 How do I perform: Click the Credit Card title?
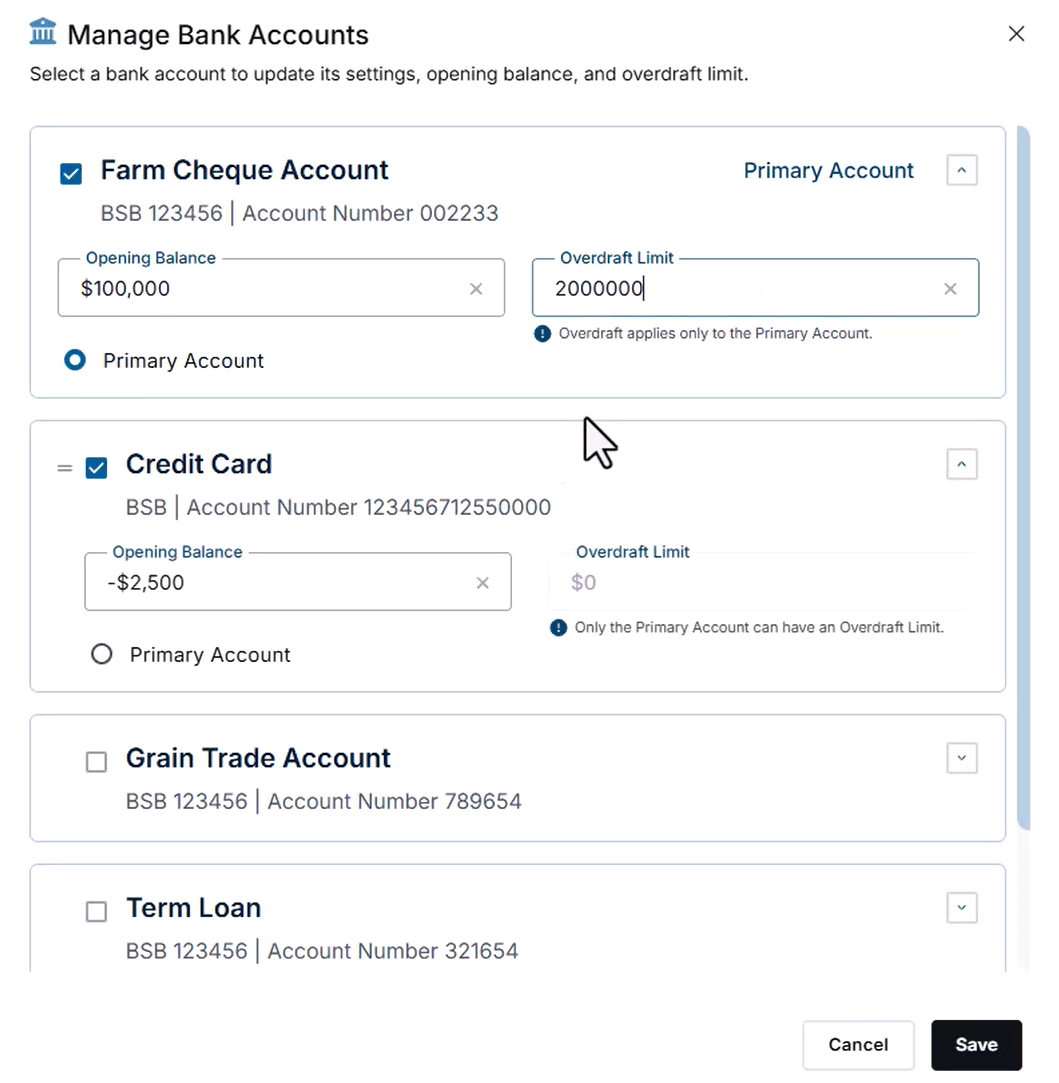coord(198,464)
